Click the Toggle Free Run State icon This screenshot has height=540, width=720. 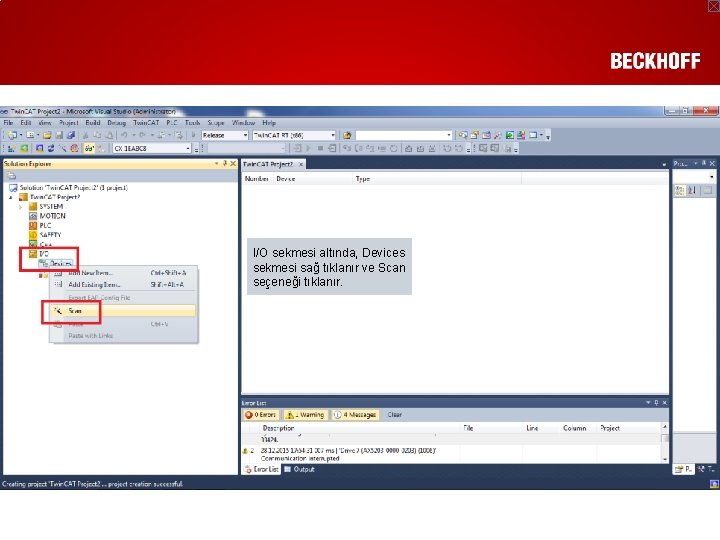[74, 148]
